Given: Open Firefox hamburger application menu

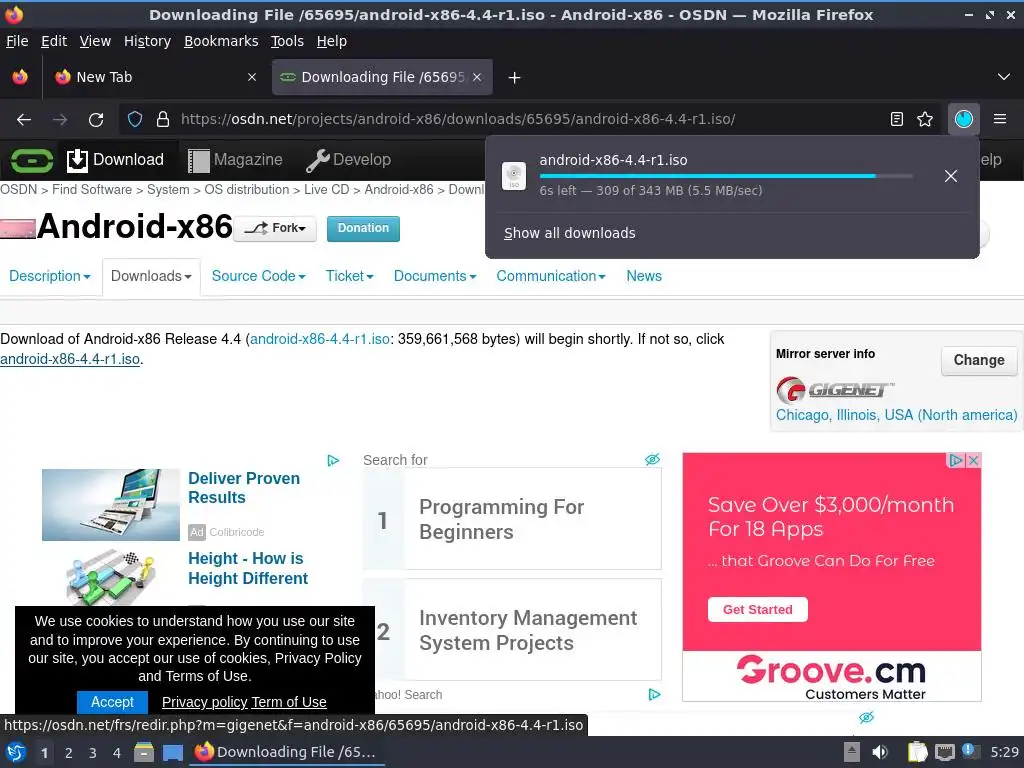Looking at the screenshot, I should pos(999,119).
